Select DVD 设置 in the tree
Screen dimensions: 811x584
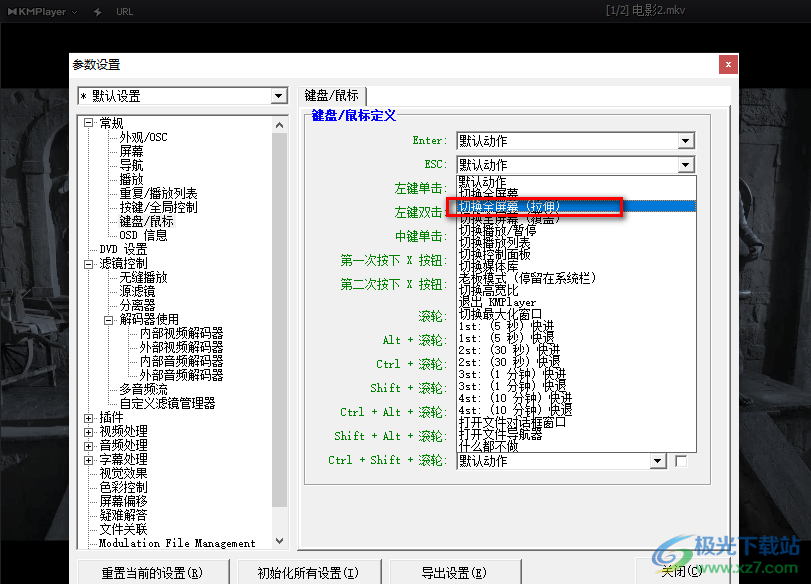point(123,249)
